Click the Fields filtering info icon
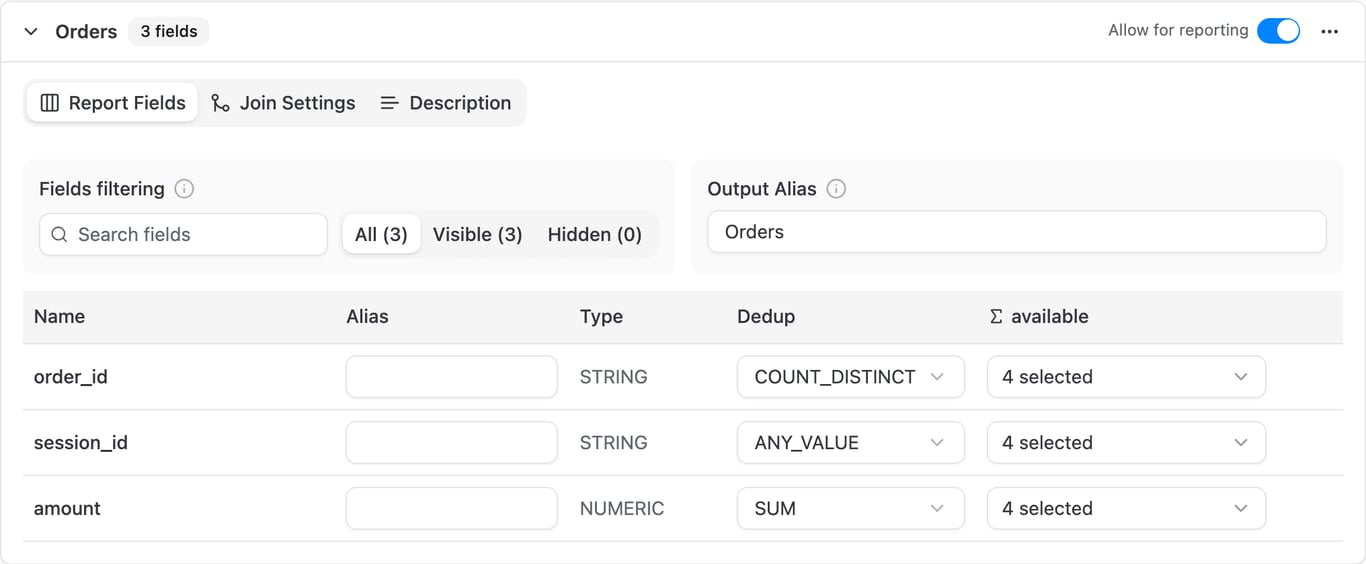The image size is (1366, 564). 184,189
